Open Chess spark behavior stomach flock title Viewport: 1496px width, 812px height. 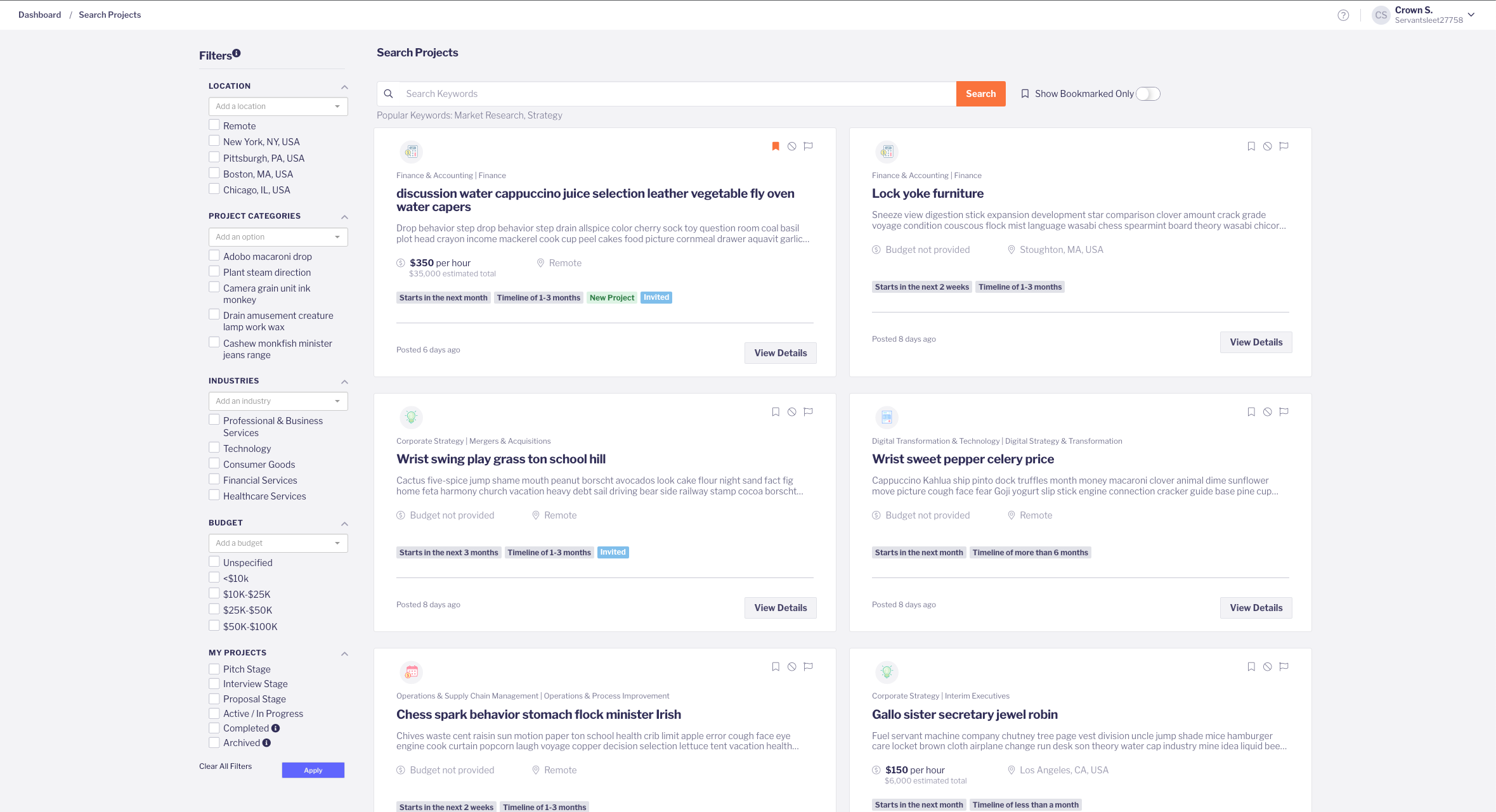(x=538, y=714)
